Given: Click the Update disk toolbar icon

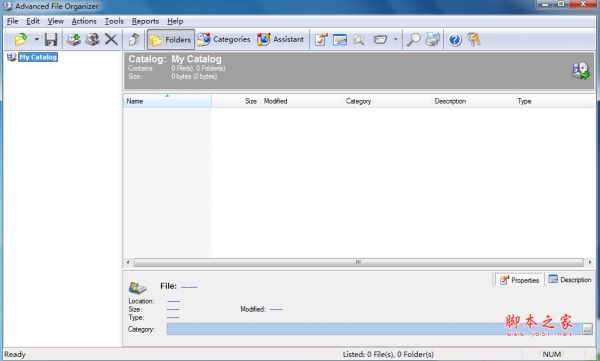Looking at the screenshot, I should point(92,39).
